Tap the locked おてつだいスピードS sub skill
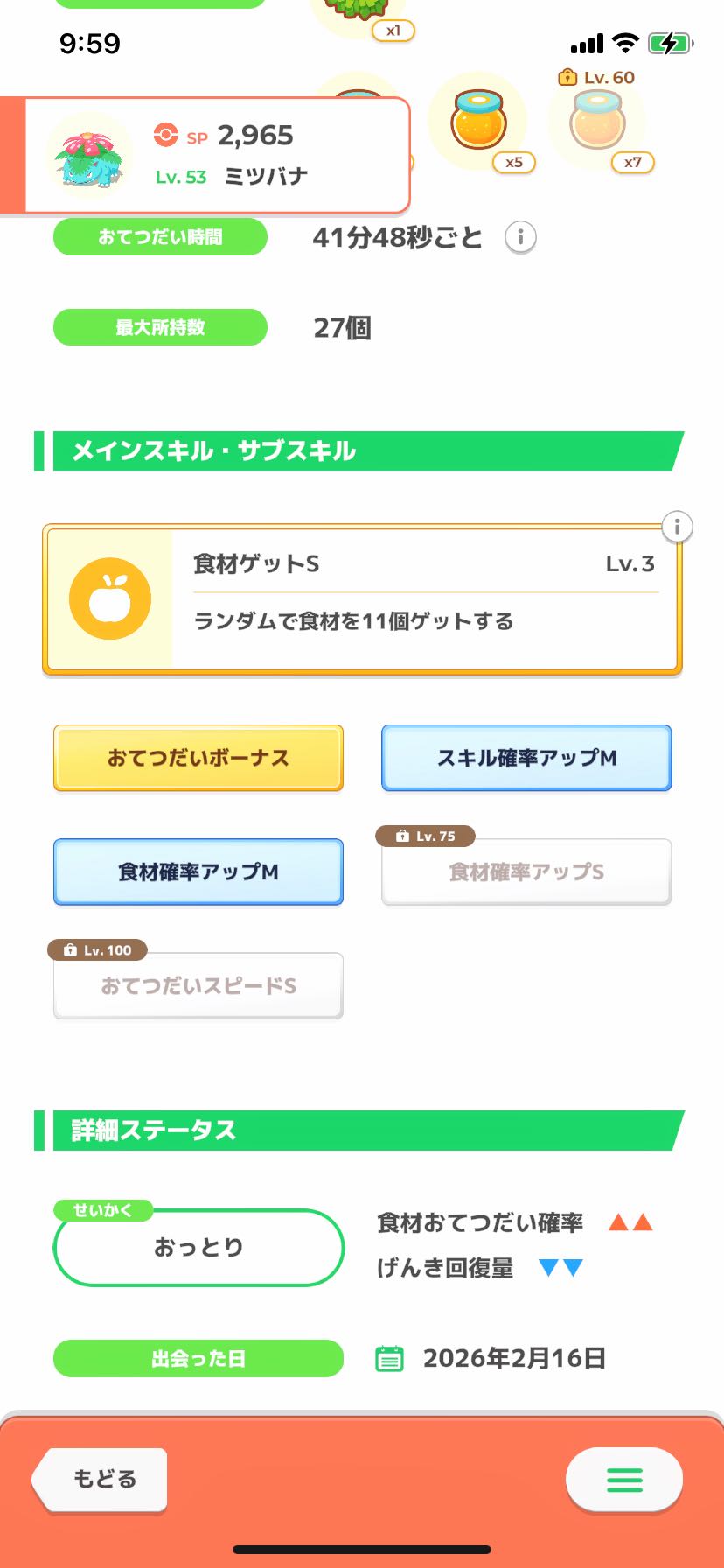 click(198, 986)
